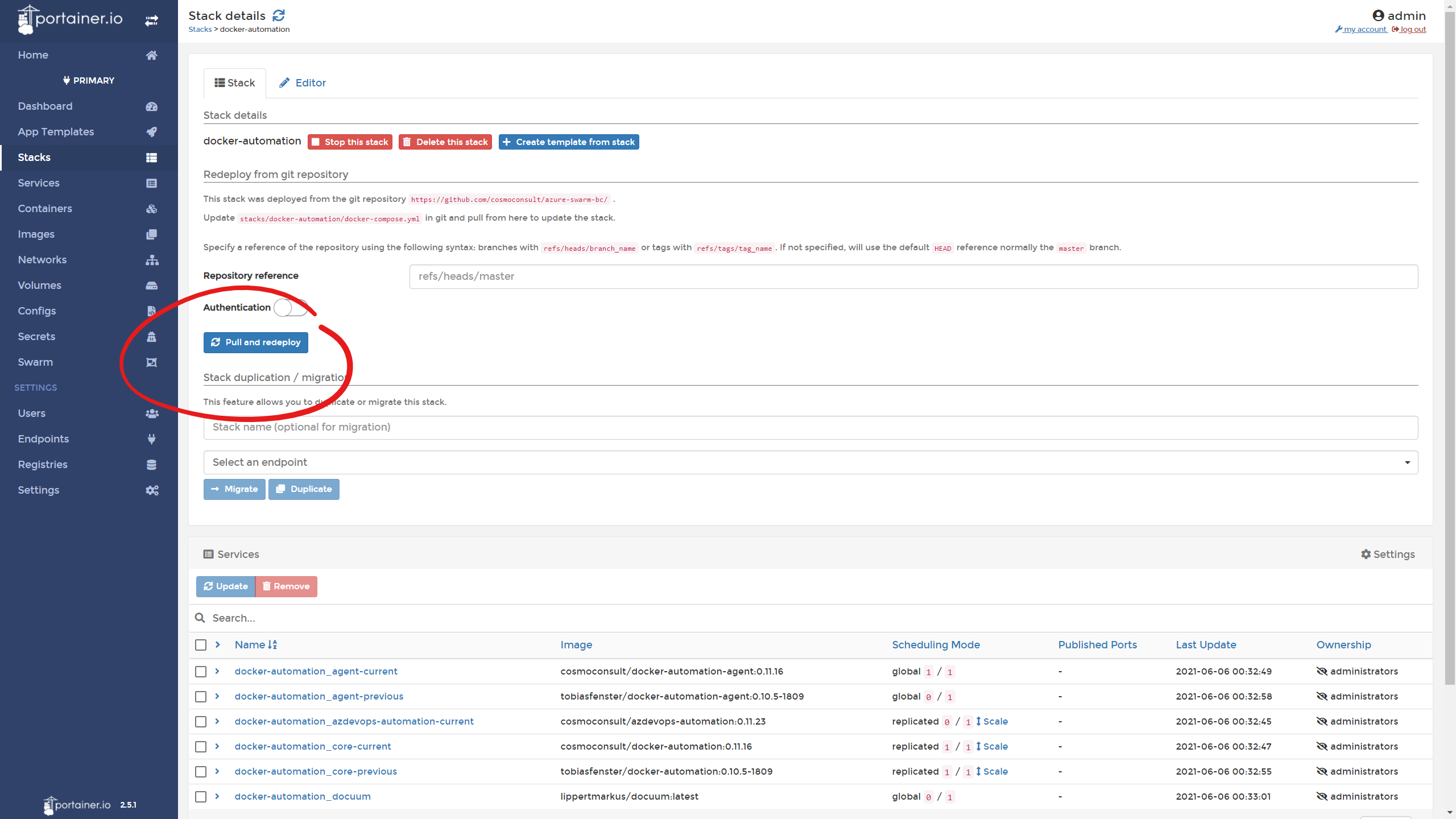Open the Select an endpoint dropdown

(x=810, y=462)
